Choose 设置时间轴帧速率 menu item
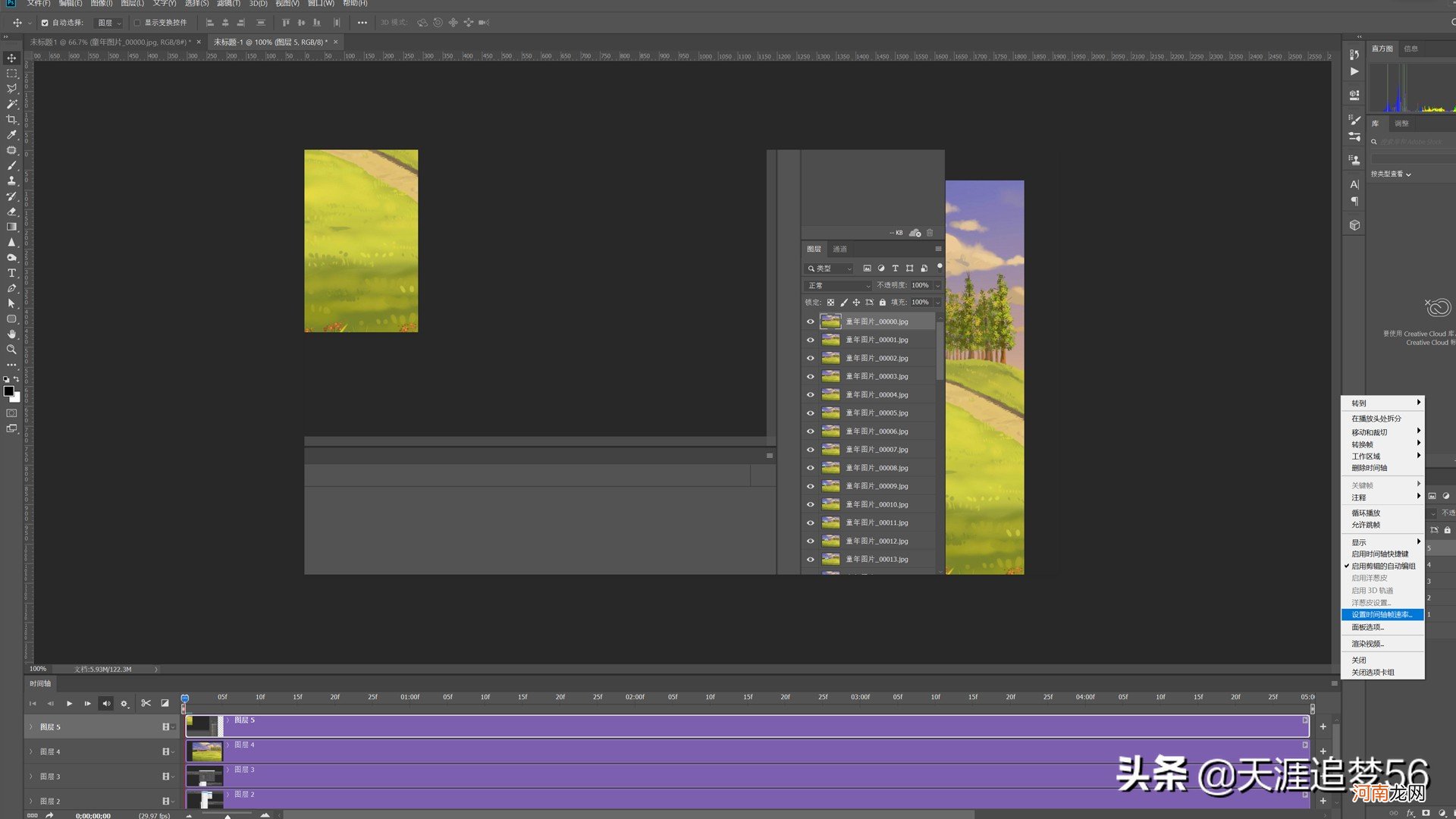The width and height of the screenshot is (1456, 819). pos(1382,614)
